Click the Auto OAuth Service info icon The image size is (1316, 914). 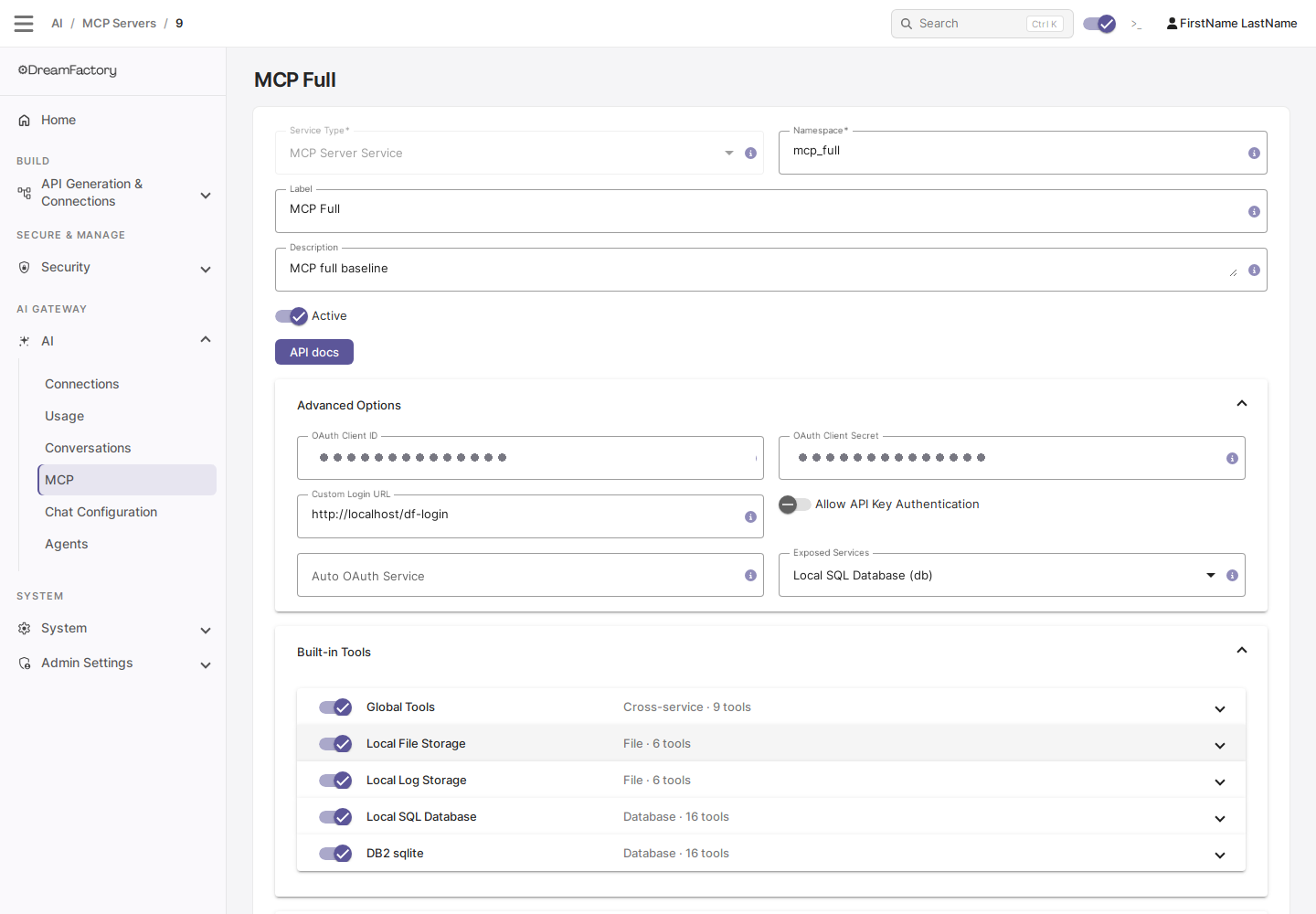[750, 576]
